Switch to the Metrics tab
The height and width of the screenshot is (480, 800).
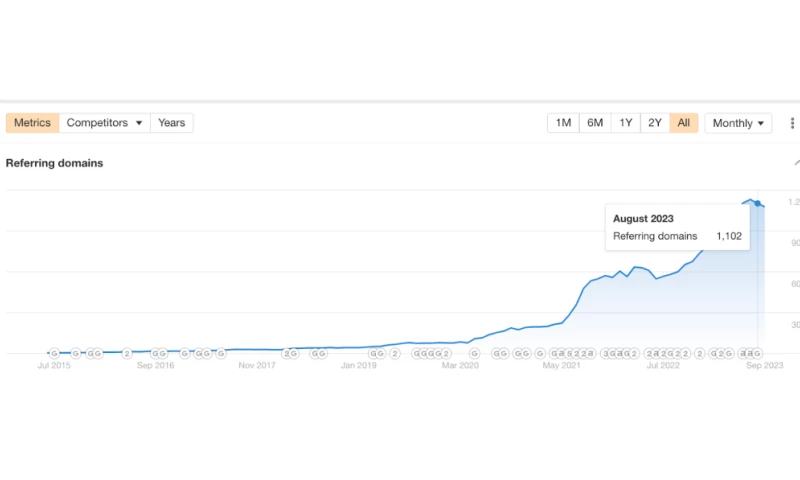[x=32, y=123]
